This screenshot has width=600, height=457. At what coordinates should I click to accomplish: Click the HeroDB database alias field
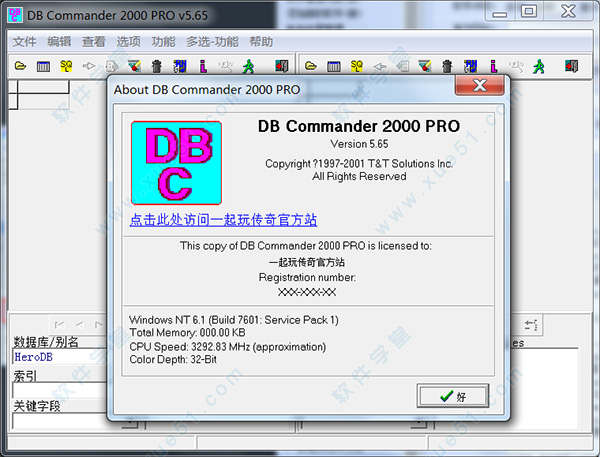click(x=59, y=357)
